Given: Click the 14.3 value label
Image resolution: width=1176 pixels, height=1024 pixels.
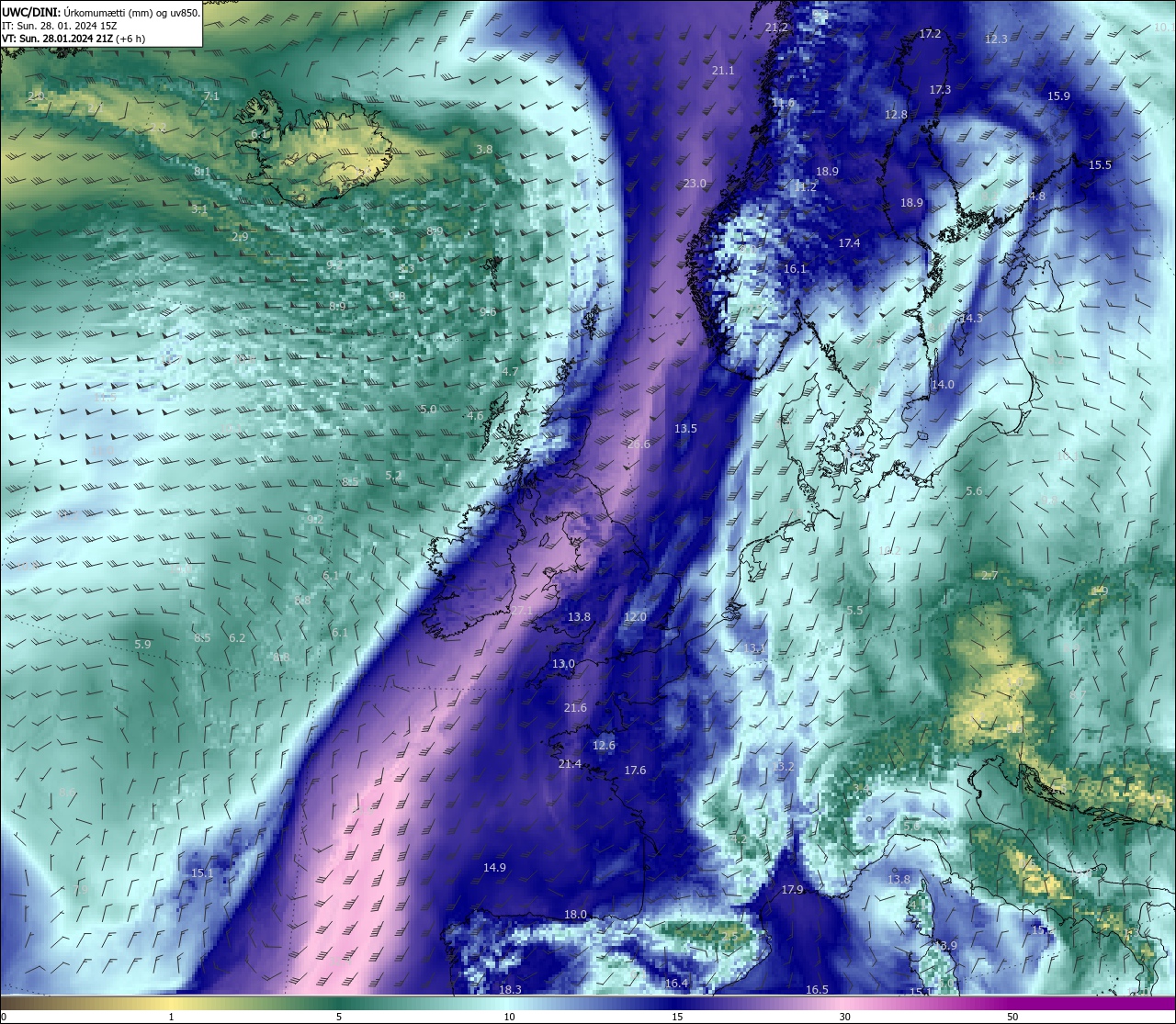Looking at the screenshot, I should pyautogui.click(x=971, y=319).
